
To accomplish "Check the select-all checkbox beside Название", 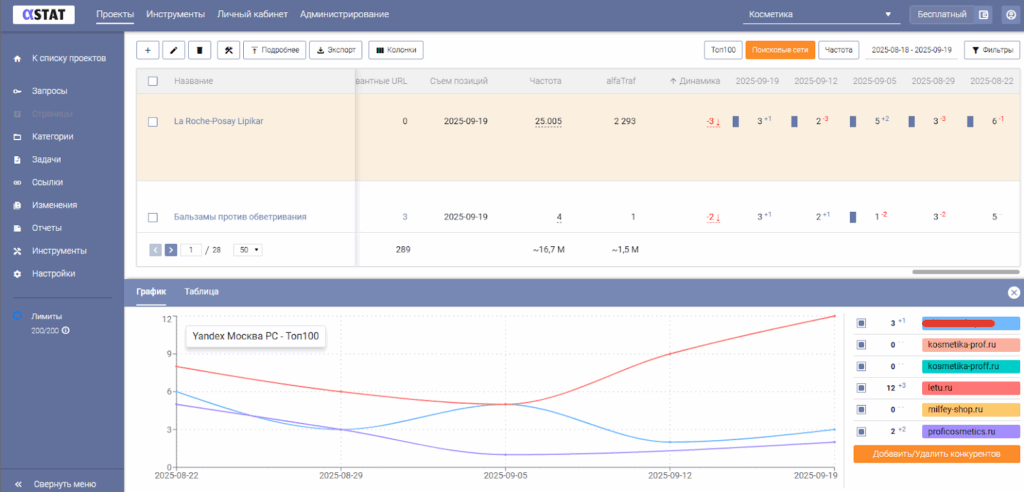I will pyautogui.click(x=153, y=81).
